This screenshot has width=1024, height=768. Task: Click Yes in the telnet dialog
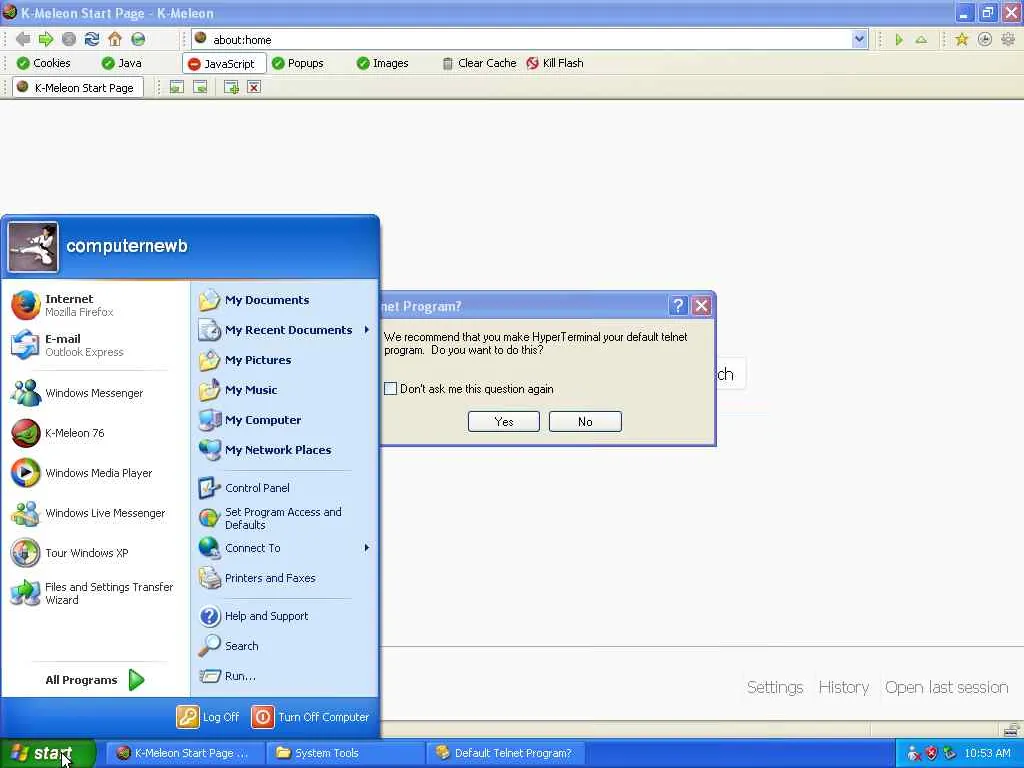[504, 422]
